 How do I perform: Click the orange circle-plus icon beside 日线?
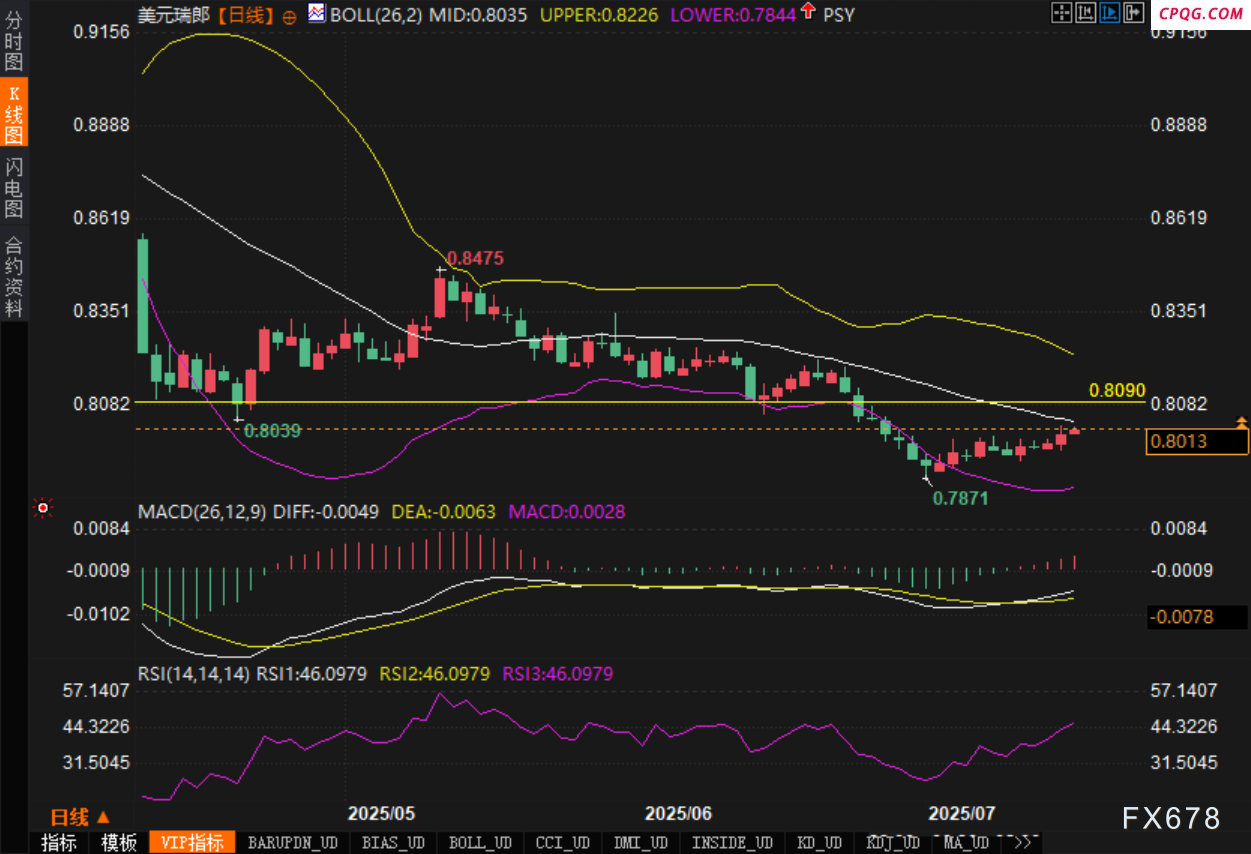tap(289, 16)
